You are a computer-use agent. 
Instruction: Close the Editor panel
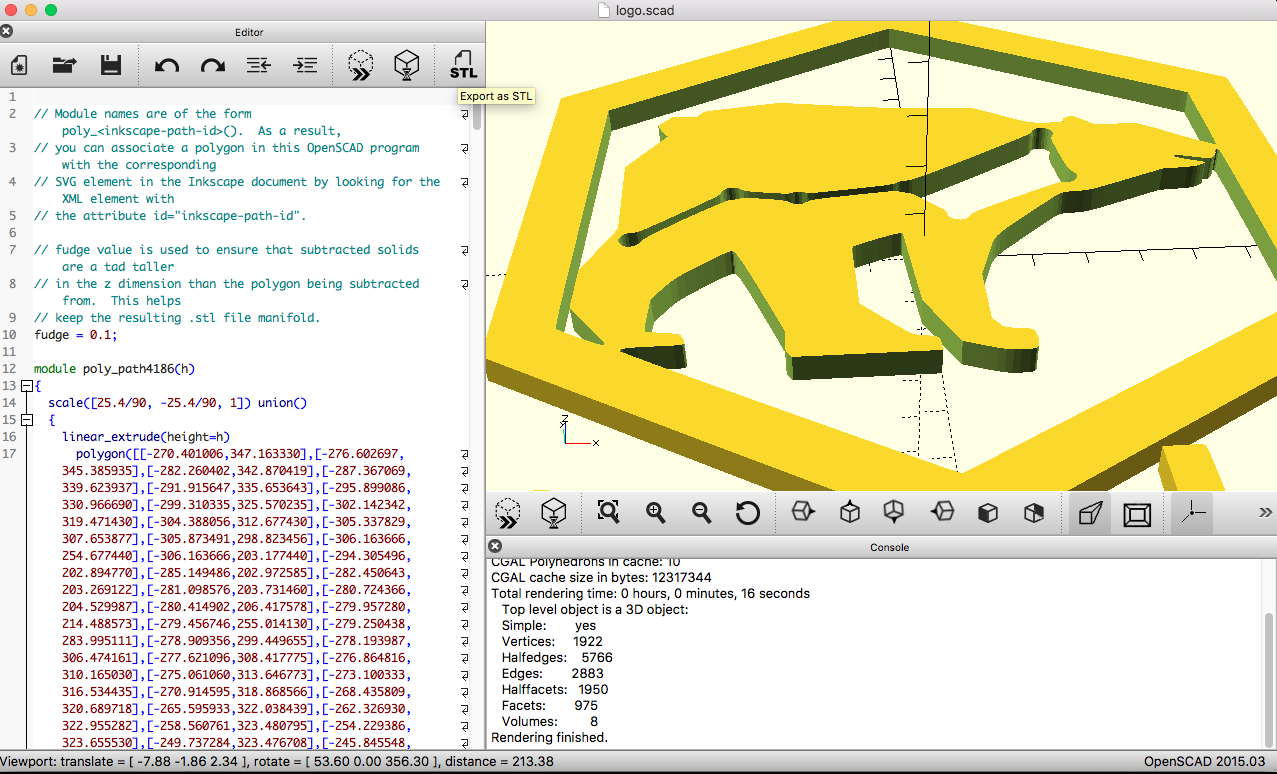pos(7,32)
